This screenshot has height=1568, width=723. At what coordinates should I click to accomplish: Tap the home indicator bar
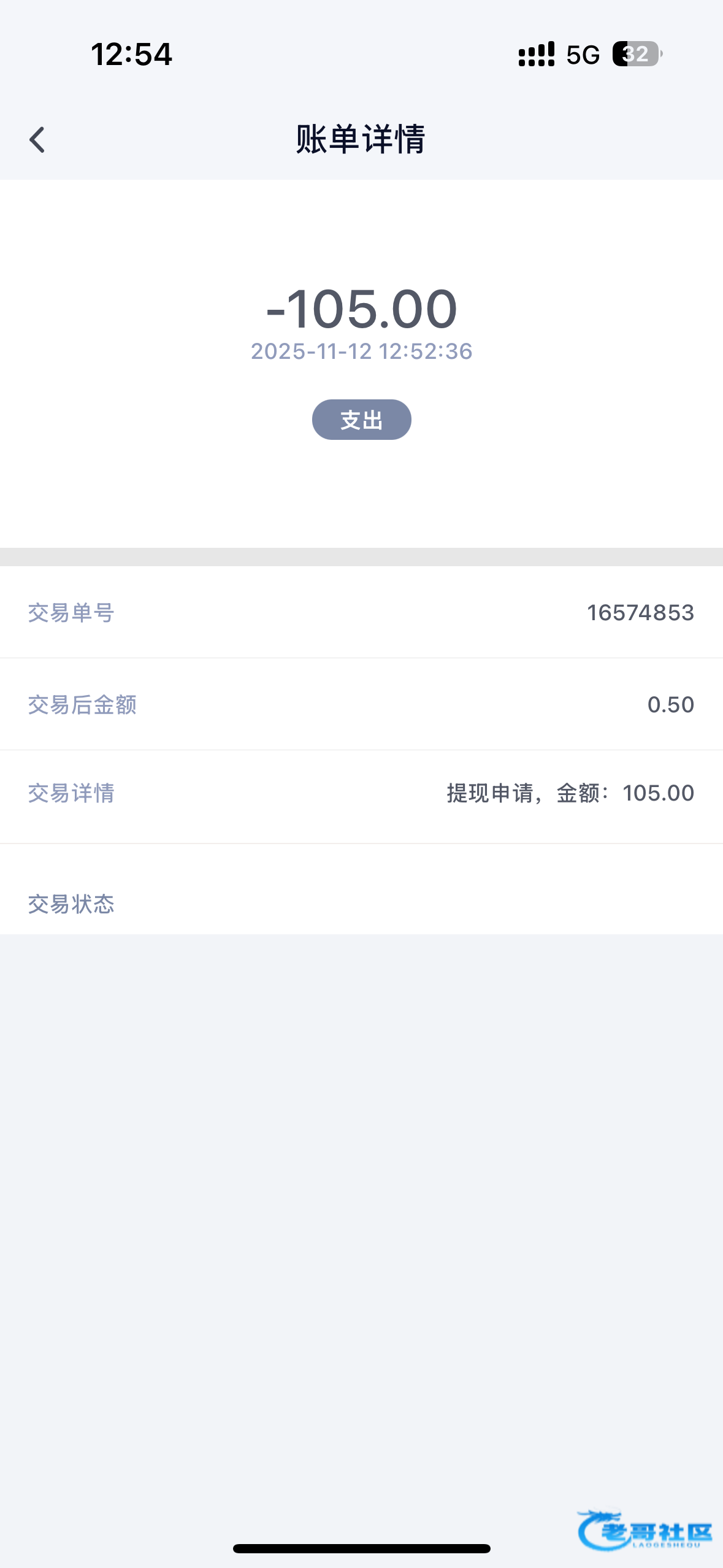362,1548
